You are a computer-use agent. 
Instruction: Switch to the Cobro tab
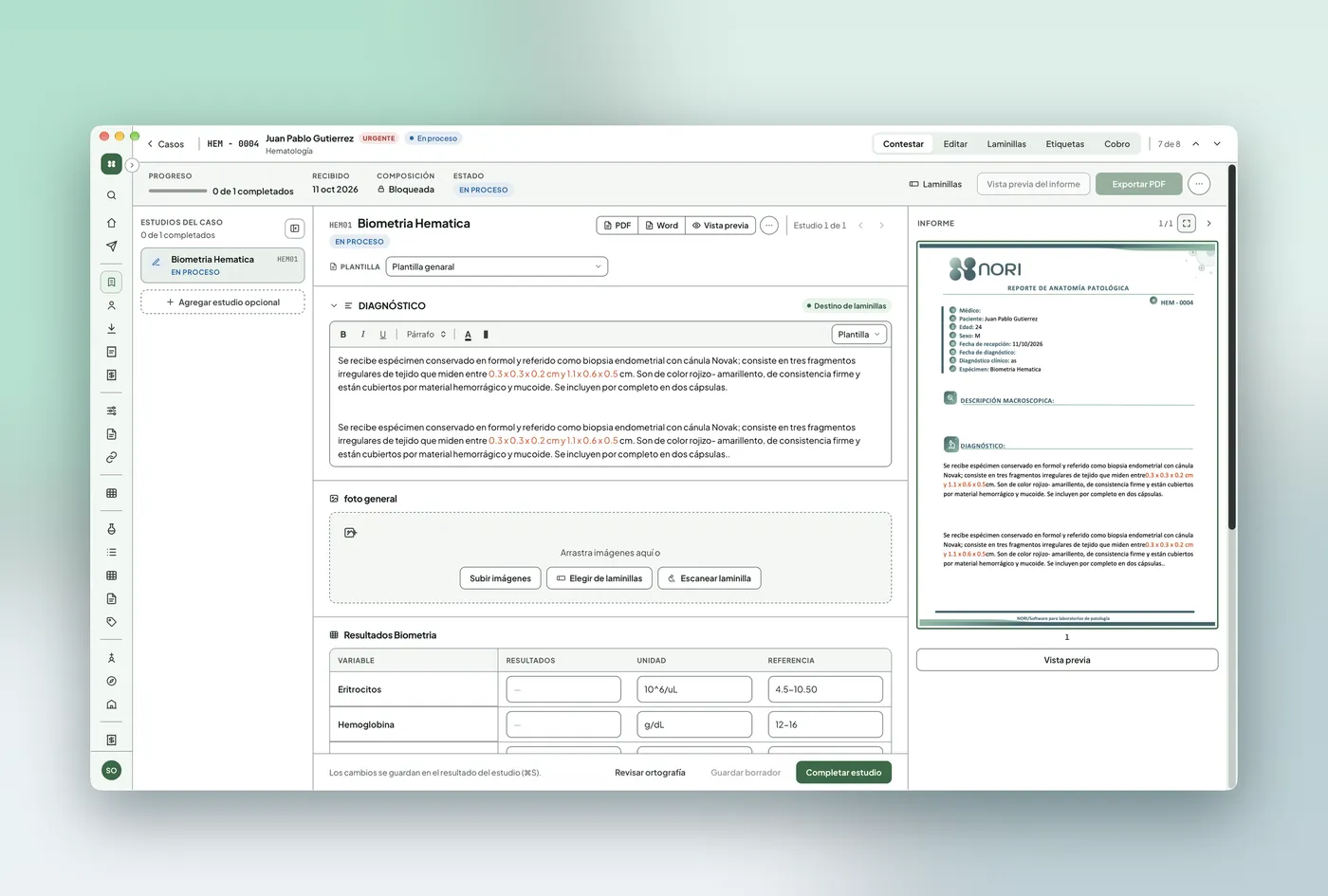pyautogui.click(x=1116, y=144)
